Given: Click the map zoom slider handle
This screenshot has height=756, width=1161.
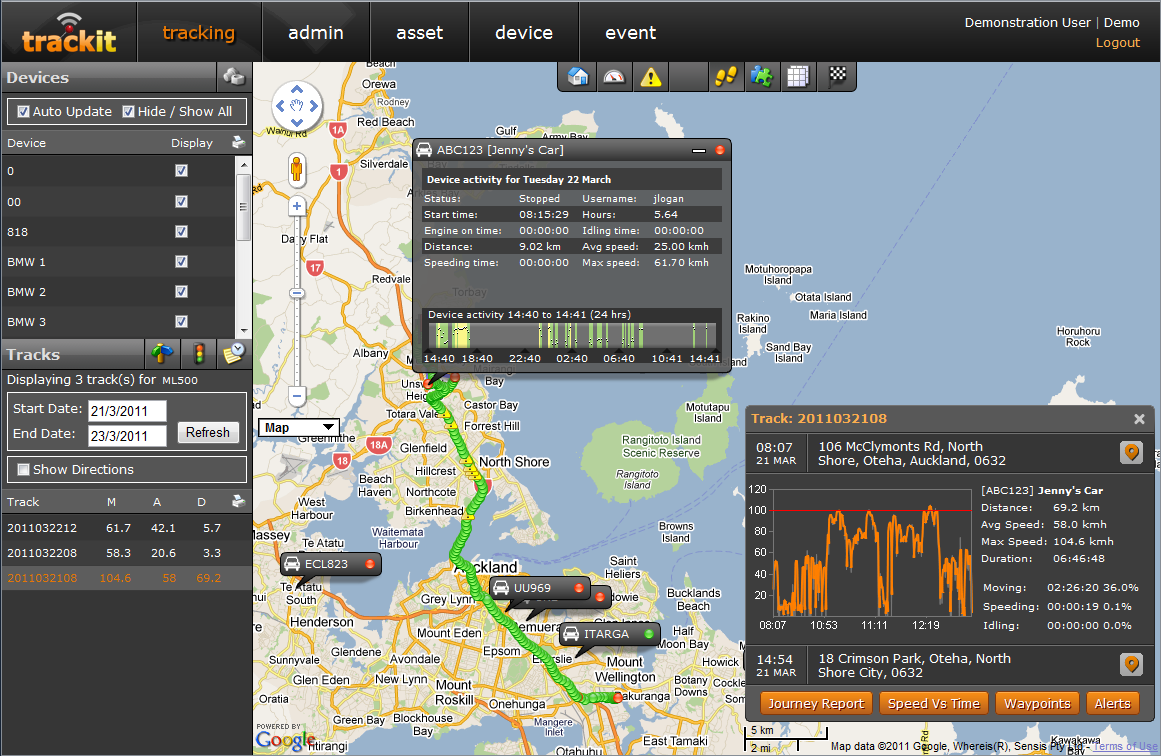Looking at the screenshot, I should click(297, 293).
